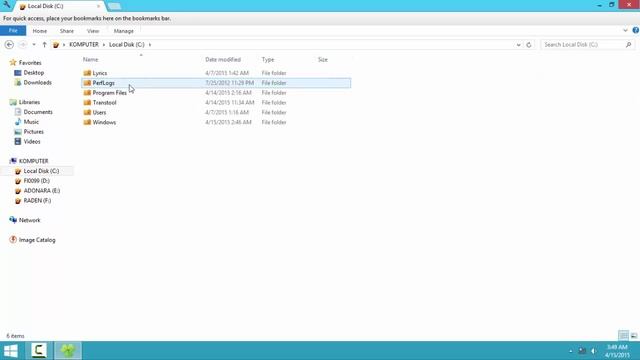Open the address bar history dropdown
640x360 pixels.
pos(518,45)
